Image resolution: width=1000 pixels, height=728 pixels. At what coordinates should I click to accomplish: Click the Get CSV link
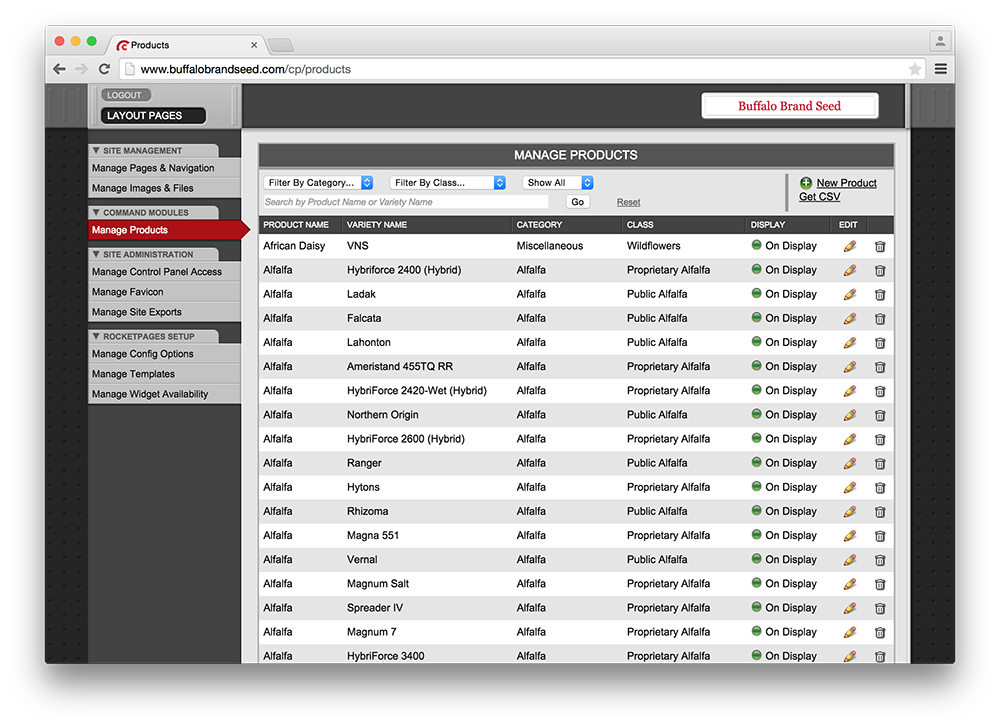point(819,197)
